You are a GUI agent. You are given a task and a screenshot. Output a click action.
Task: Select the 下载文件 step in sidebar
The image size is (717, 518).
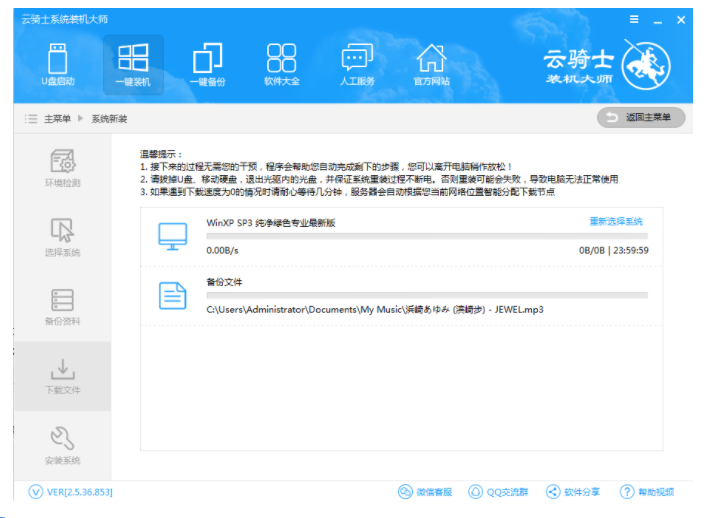click(x=62, y=376)
